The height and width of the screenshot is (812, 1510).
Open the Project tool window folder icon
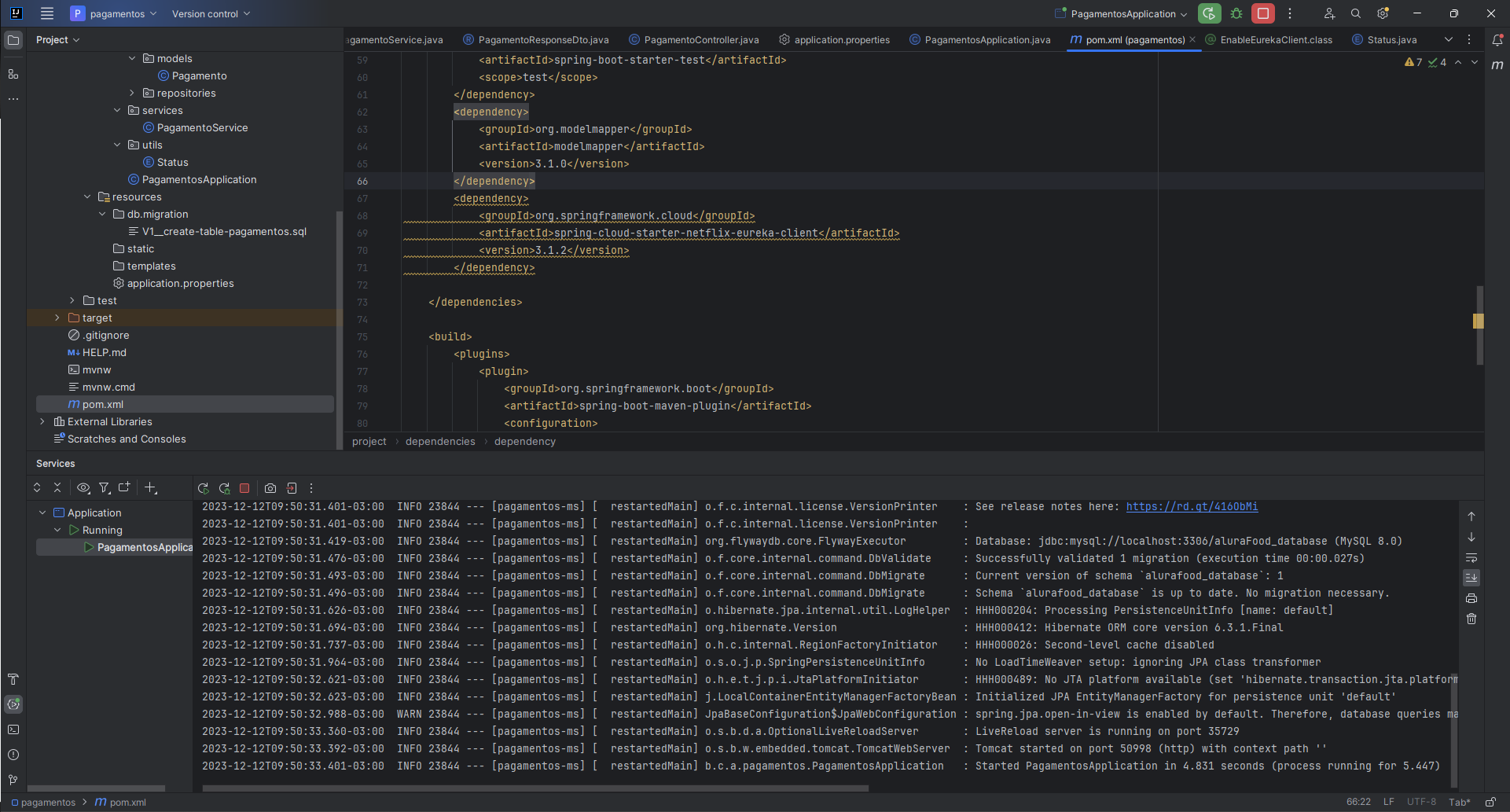tap(13, 39)
